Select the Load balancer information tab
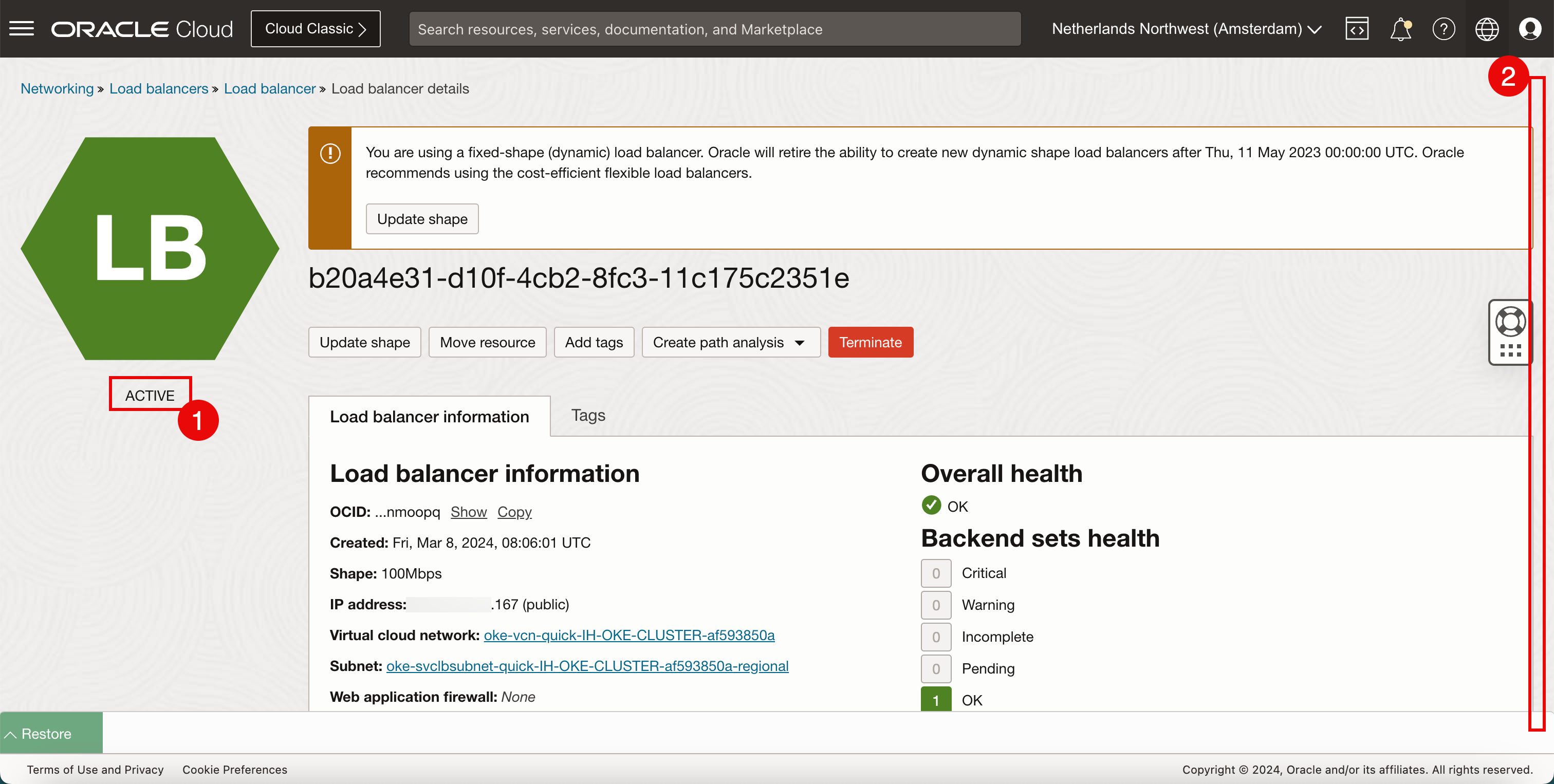Viewport: 1554px width, 784px height. (x=429, y=416)
